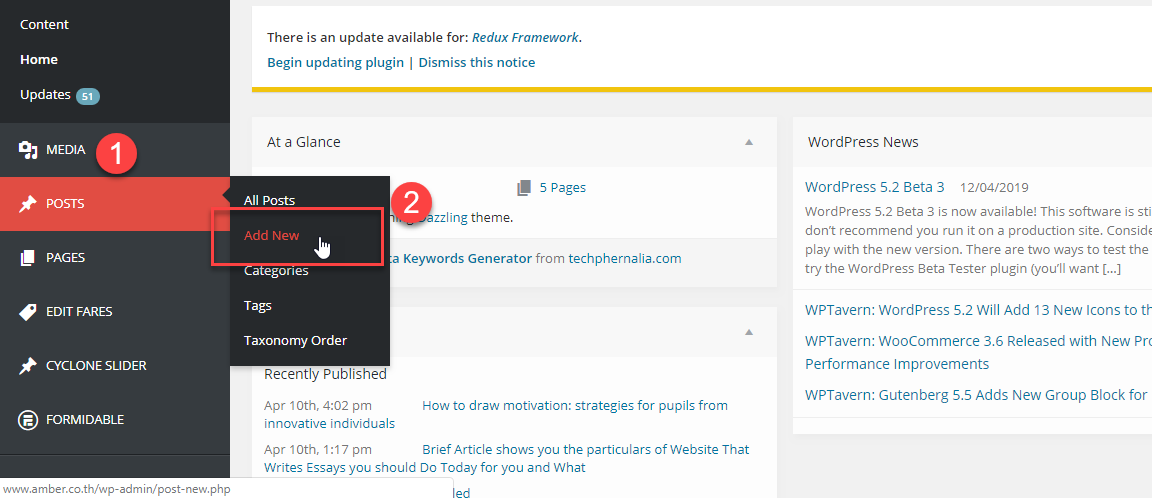Viewport: 1152px width, 498px height.
Task: Click the 12/04/2019 news date
Action: (994, 187)
